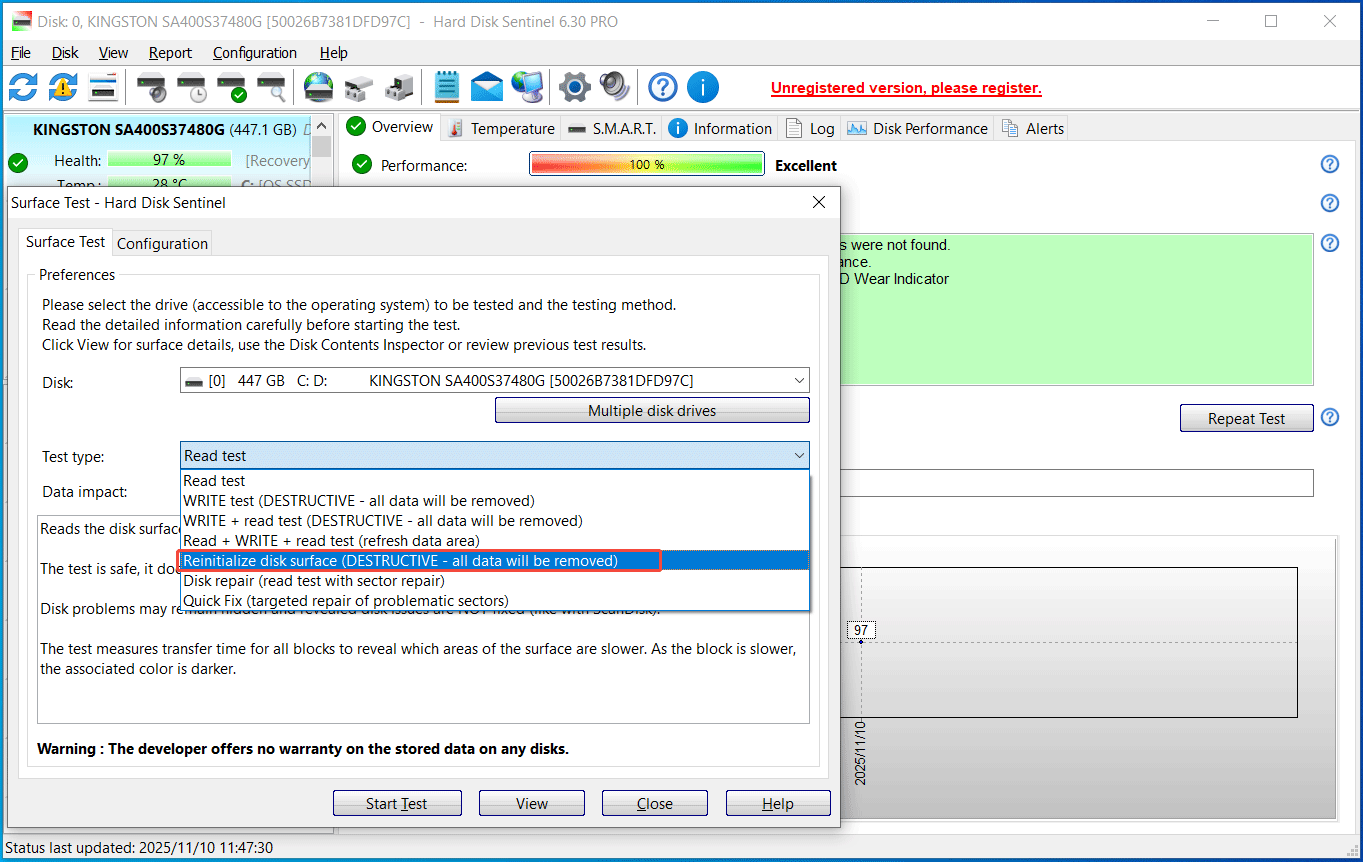
Task: Click the Help question mark icon
Action: tap(662, 87)
